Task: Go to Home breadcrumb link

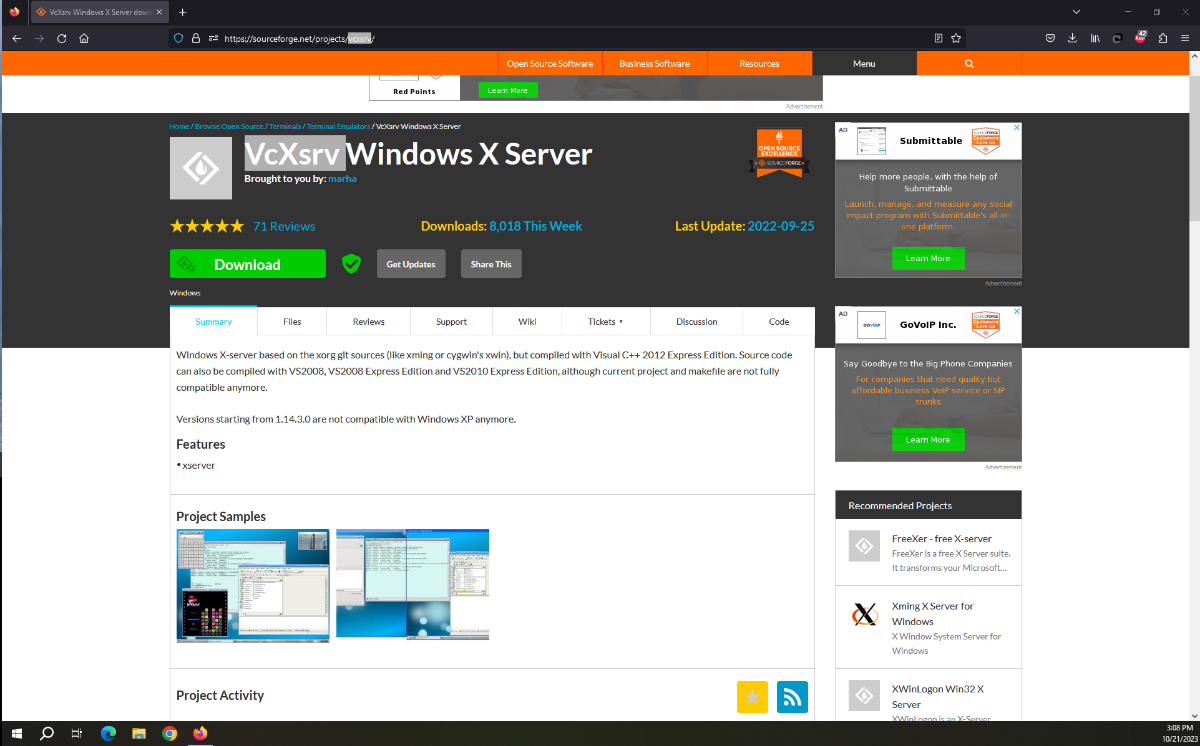Action: 179,127
